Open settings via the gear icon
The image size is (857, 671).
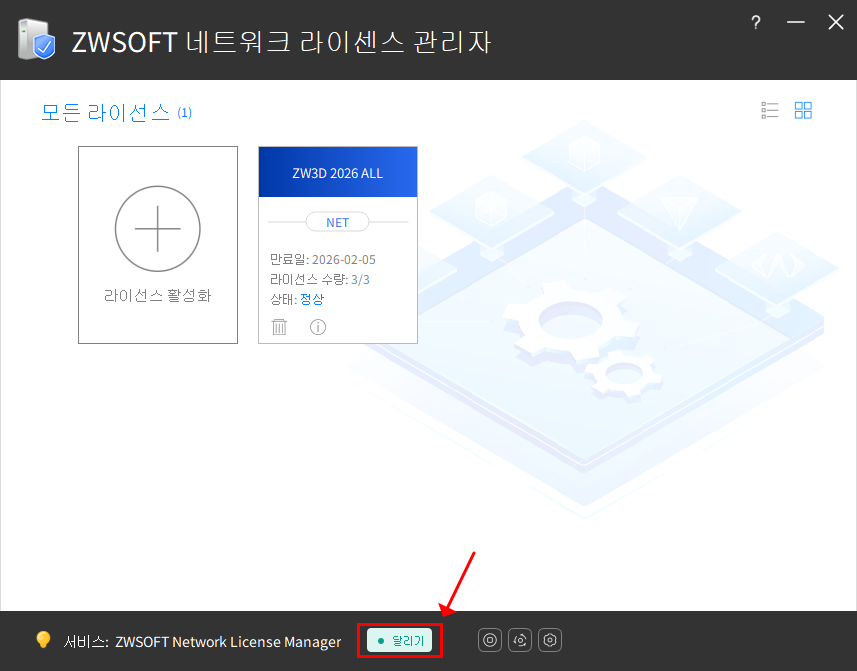tap(549, 639)
